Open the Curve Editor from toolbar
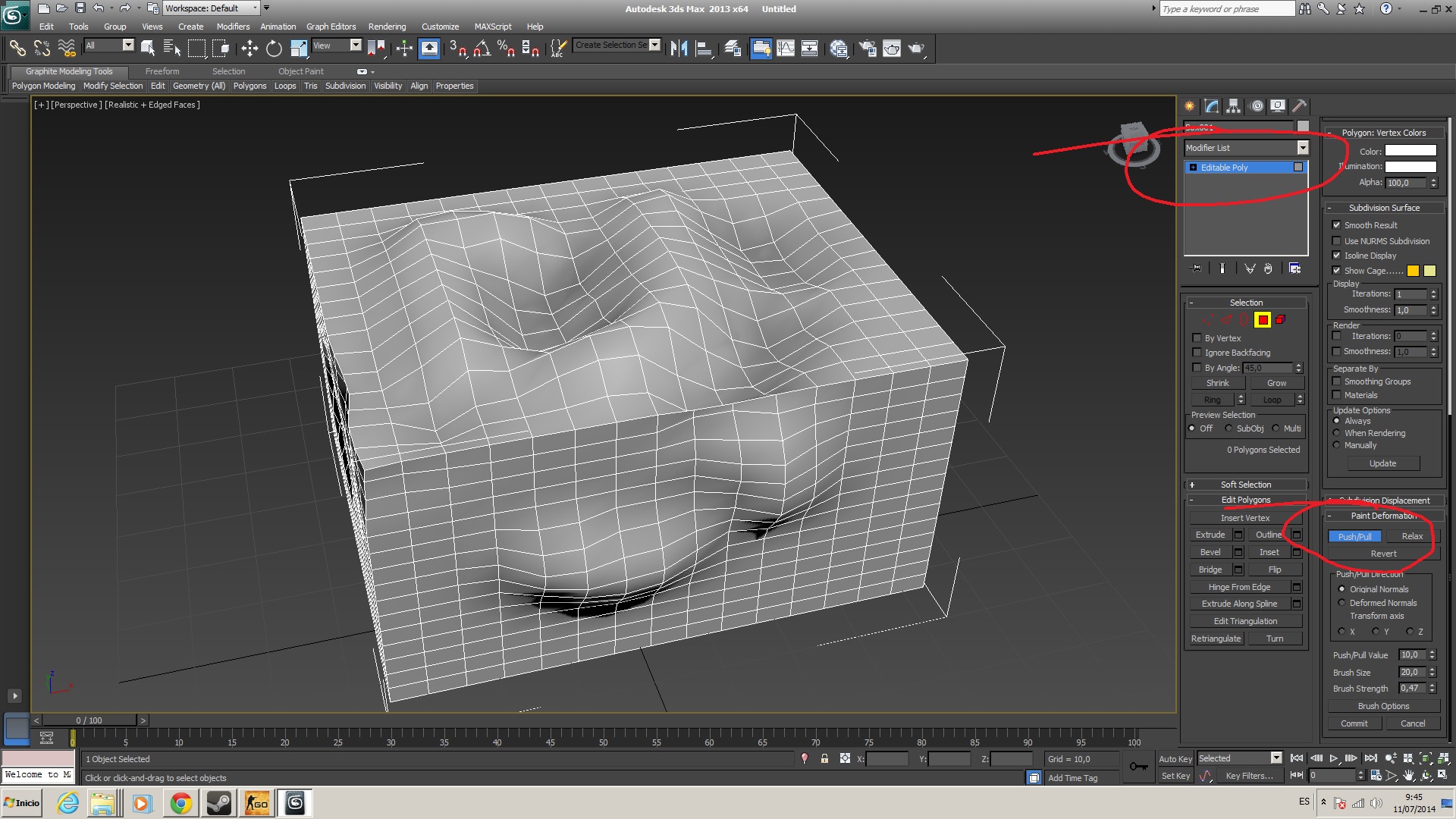Screen dimensions: 1456x819 (x=786, y=49)
